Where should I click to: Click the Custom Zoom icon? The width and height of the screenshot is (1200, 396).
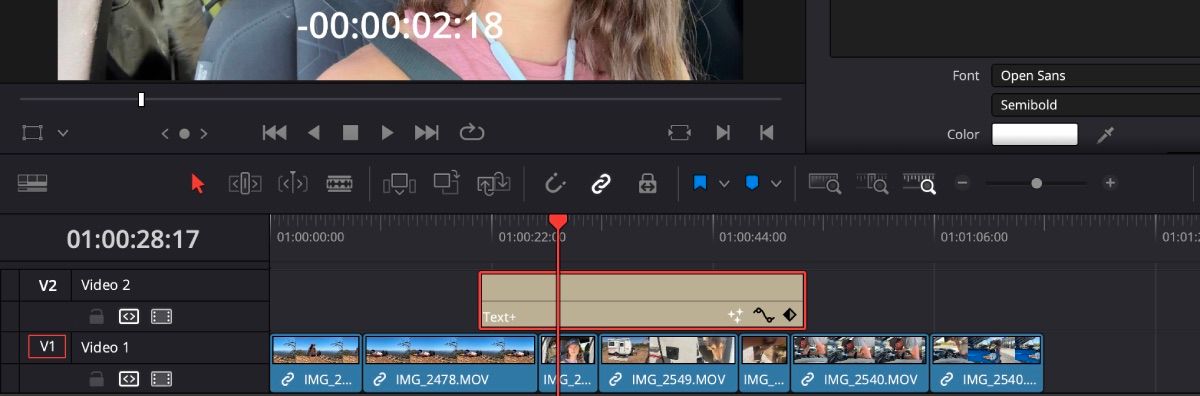[919, 183]
